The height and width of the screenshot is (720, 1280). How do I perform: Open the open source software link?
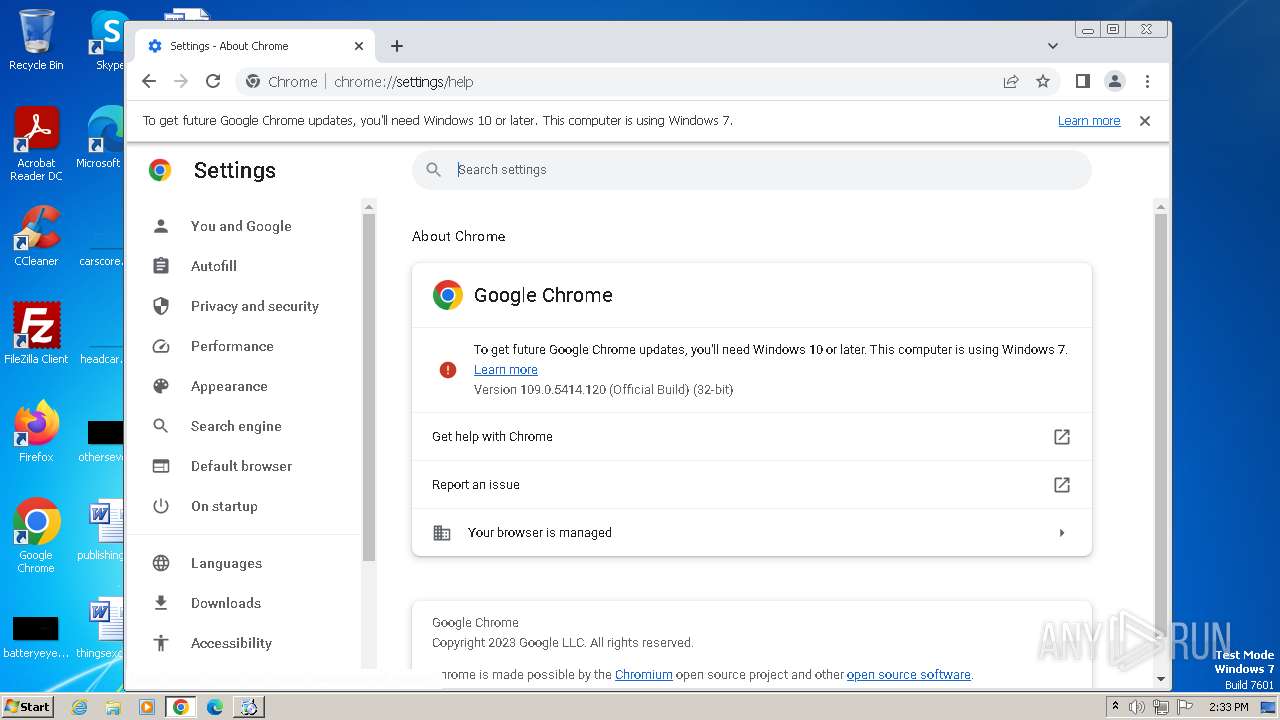(908, 675)
